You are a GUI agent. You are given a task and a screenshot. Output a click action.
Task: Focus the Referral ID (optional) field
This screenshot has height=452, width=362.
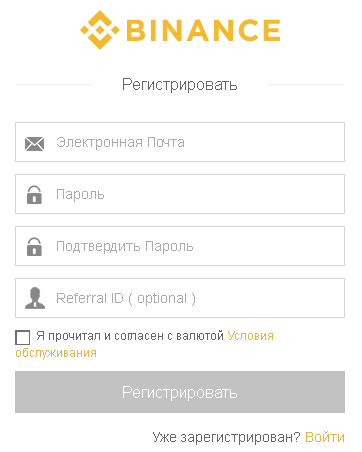pyautogui.click(x=180, y=298)
